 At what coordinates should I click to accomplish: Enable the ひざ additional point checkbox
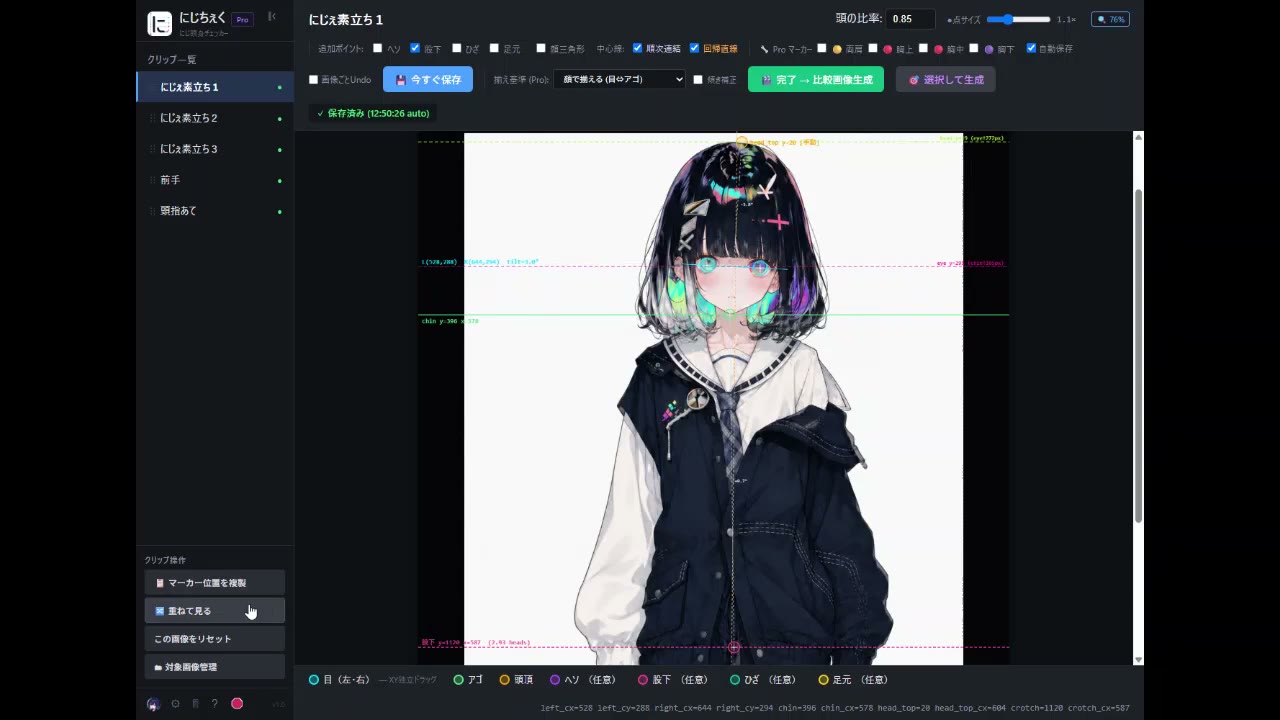(456, 48)
